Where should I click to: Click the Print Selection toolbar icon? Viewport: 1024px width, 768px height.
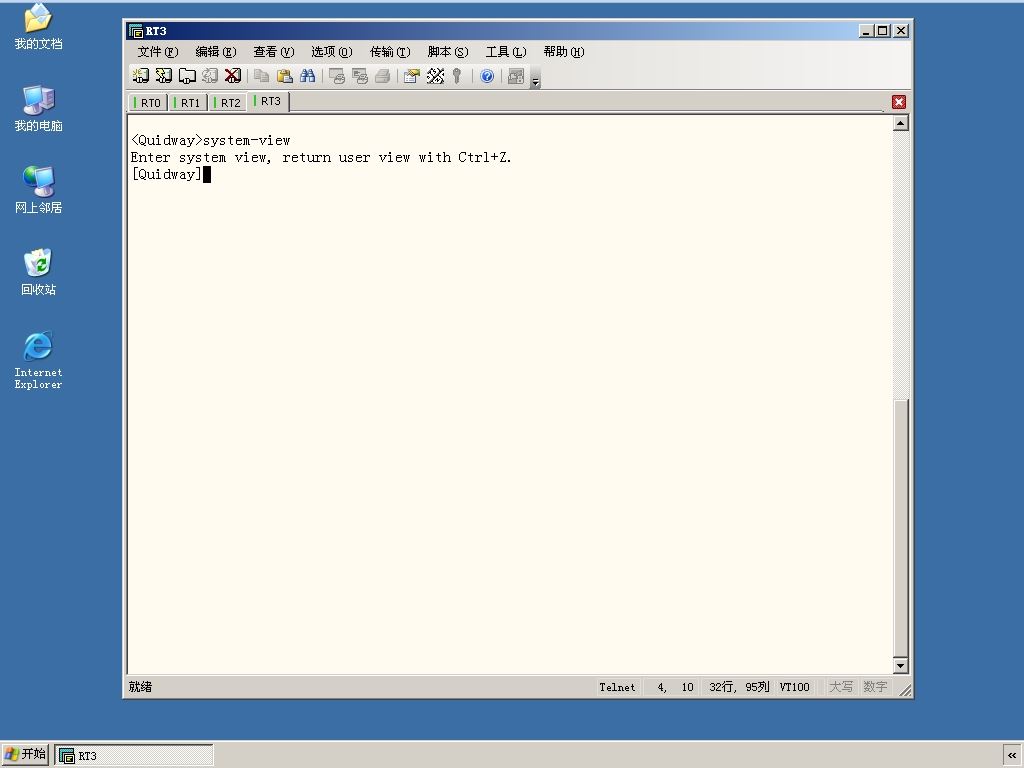pos(360,76)
